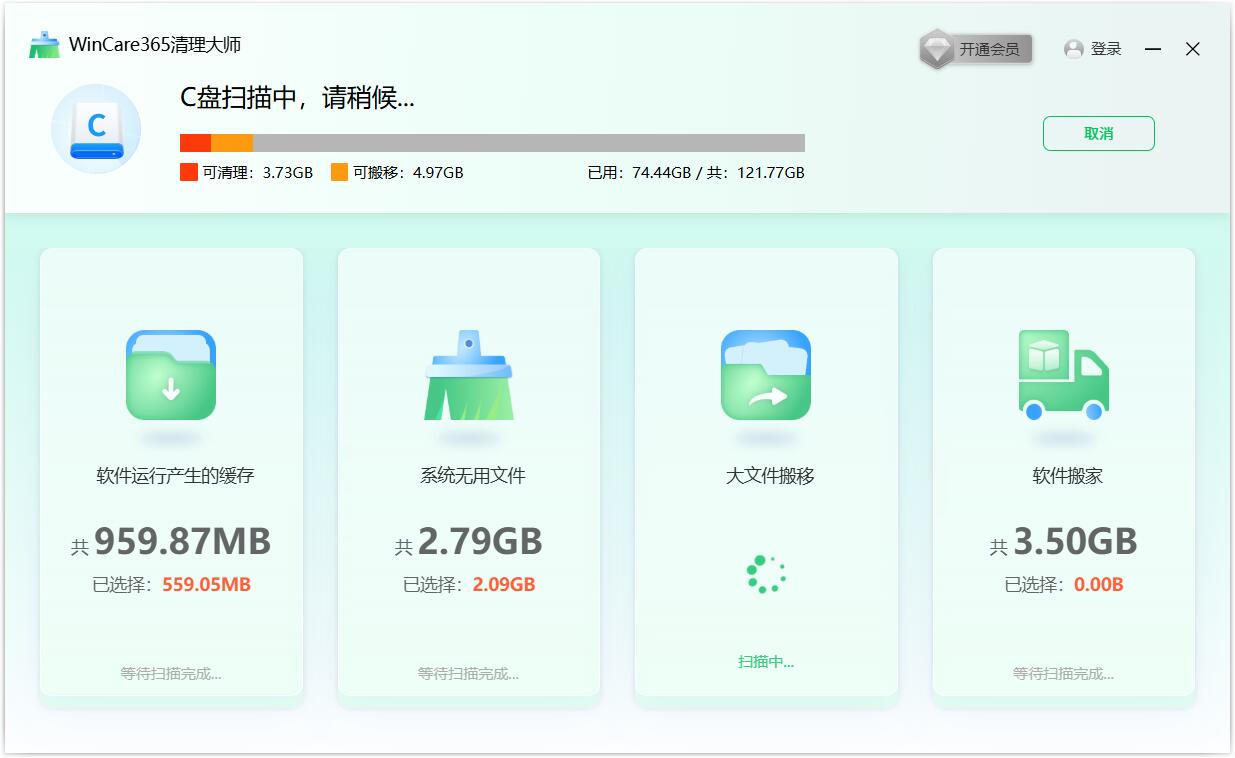Viewport: 1235px width, 758px height.
Task: Click the loading spinner on 大文件搬移 card
Action: click(x=765, y=572)
